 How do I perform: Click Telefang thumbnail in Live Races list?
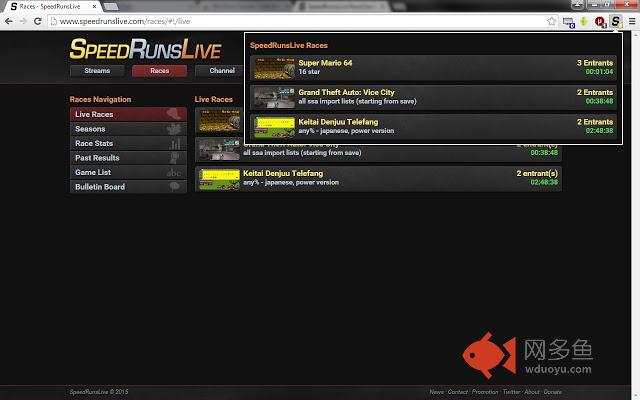[x=219, y=179]
